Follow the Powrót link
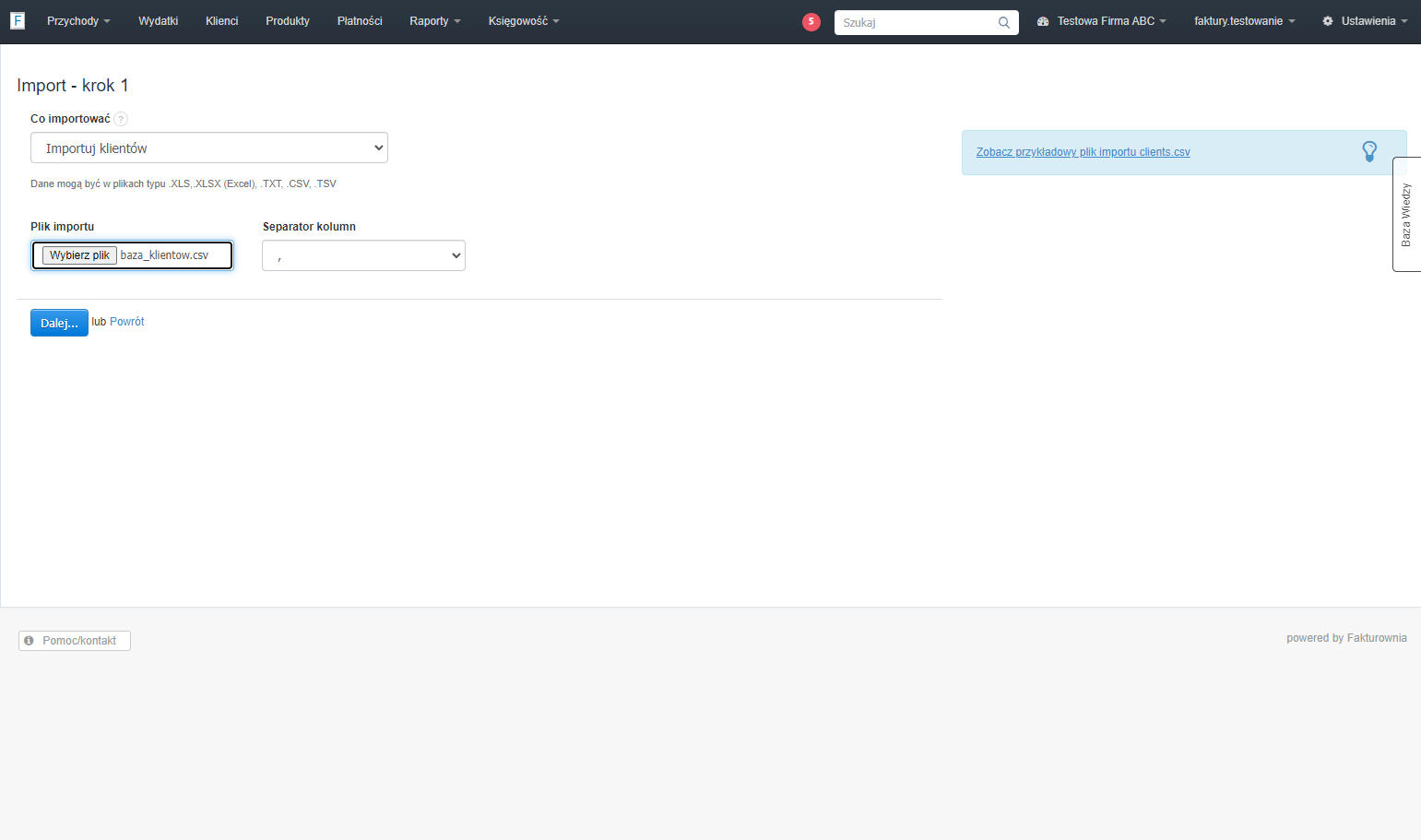 [x=127, y=322]
